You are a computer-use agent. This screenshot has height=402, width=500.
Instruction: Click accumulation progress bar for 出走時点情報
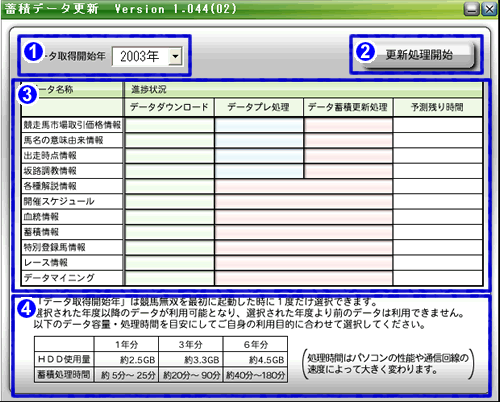pos(348,156)
